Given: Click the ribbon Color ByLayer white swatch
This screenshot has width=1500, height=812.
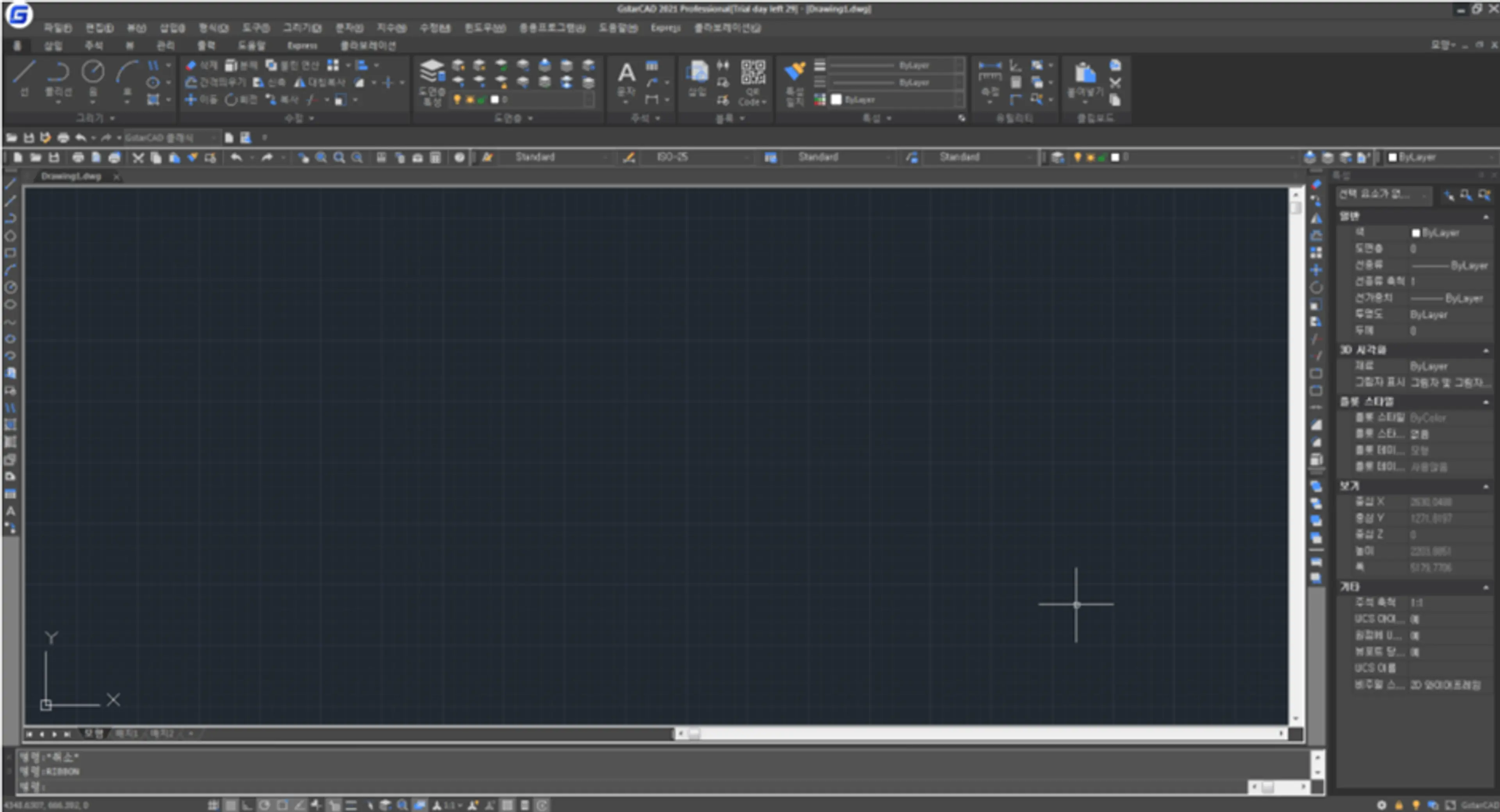Looking at the screenshot, I should tap(837, 100).
